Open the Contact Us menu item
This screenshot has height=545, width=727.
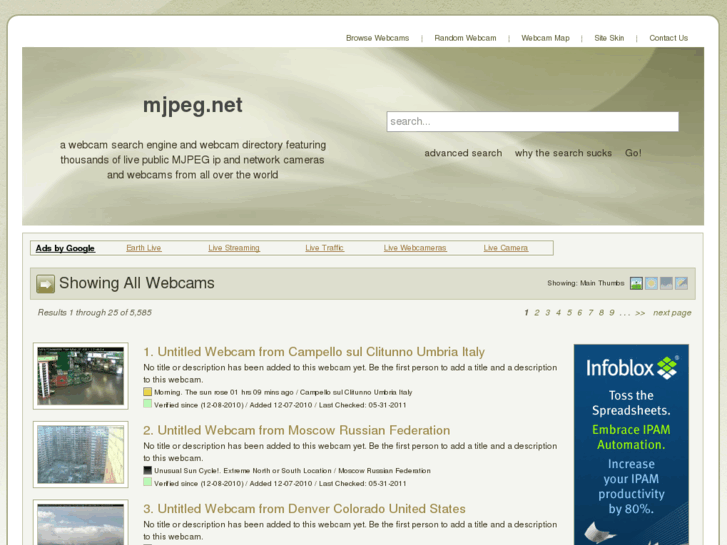(x=668, y=38)
